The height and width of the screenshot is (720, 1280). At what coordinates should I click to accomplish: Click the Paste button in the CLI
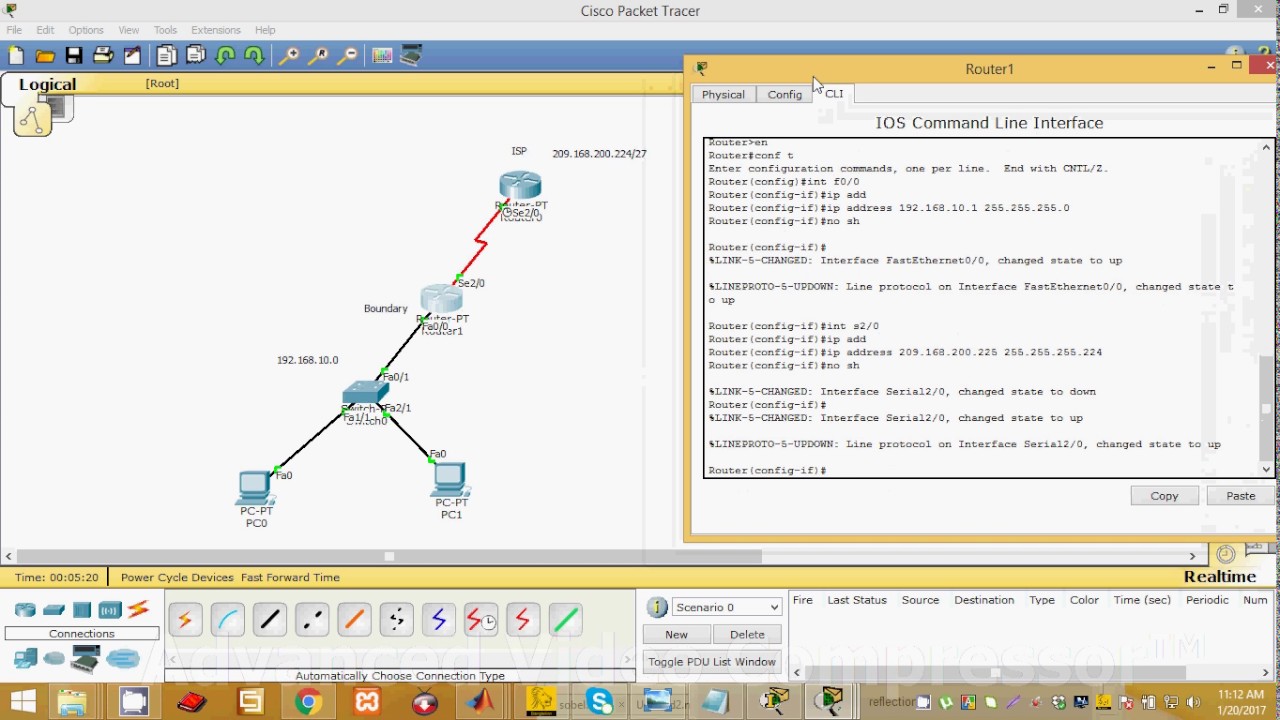[x=1241, y=496]
